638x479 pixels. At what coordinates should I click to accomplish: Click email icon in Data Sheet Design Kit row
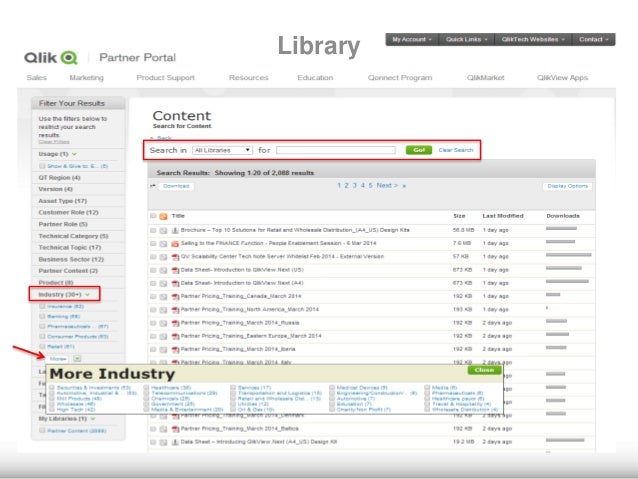pyautogui.click(x=163, y=442)
